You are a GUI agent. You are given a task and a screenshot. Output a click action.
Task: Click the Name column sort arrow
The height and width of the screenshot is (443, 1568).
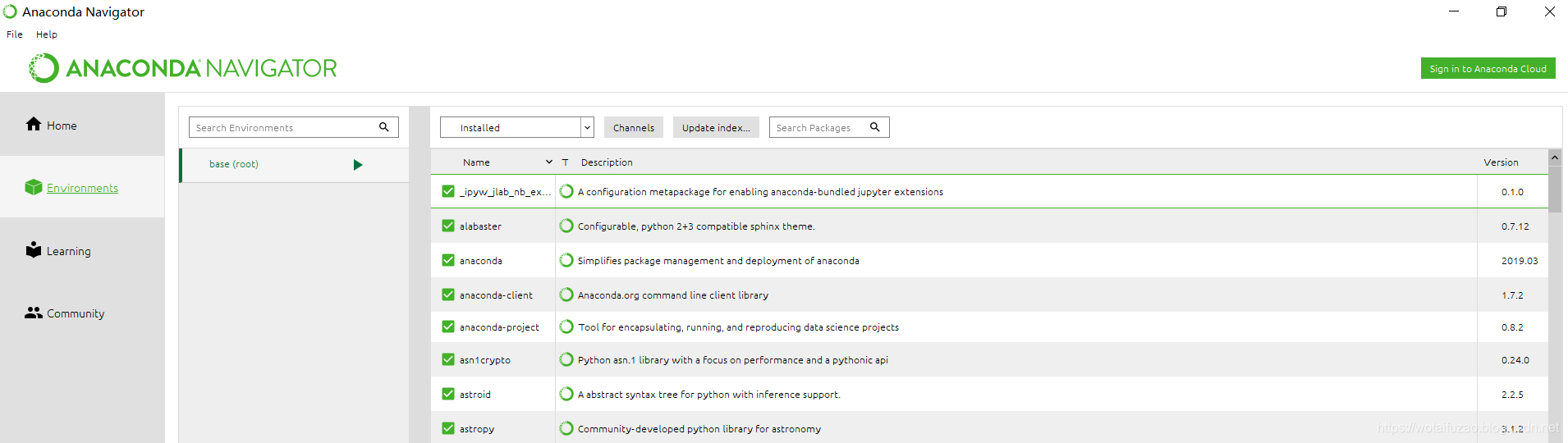tap(549, 162)
